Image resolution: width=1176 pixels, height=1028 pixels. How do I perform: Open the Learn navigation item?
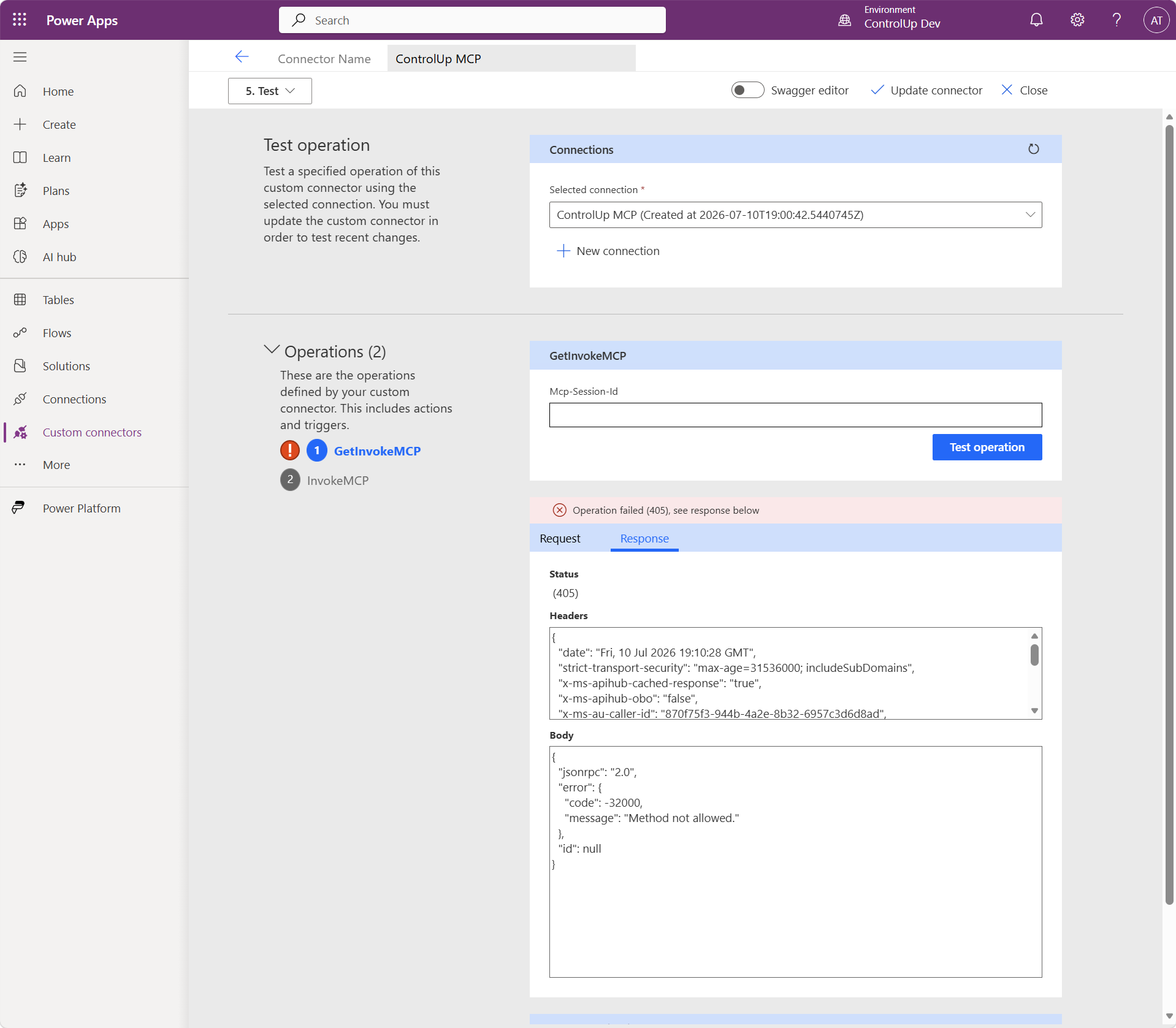click(56, 158)
